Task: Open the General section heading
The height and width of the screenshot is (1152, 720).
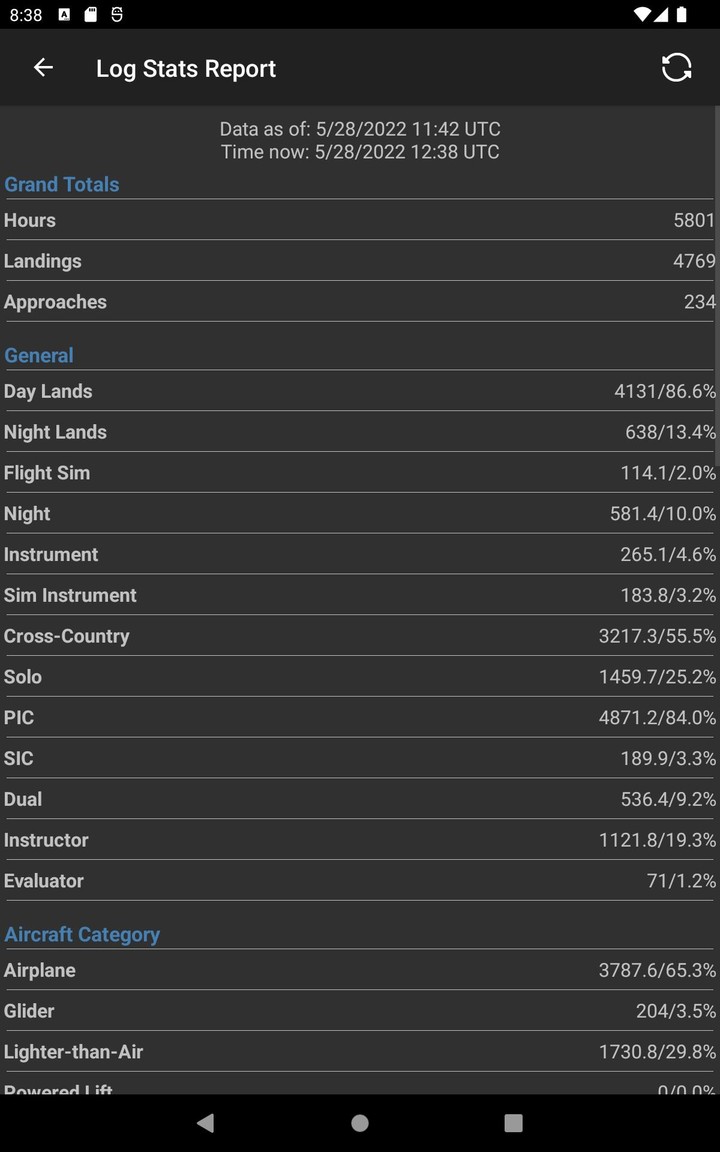Action: click(x=39, y=355)
